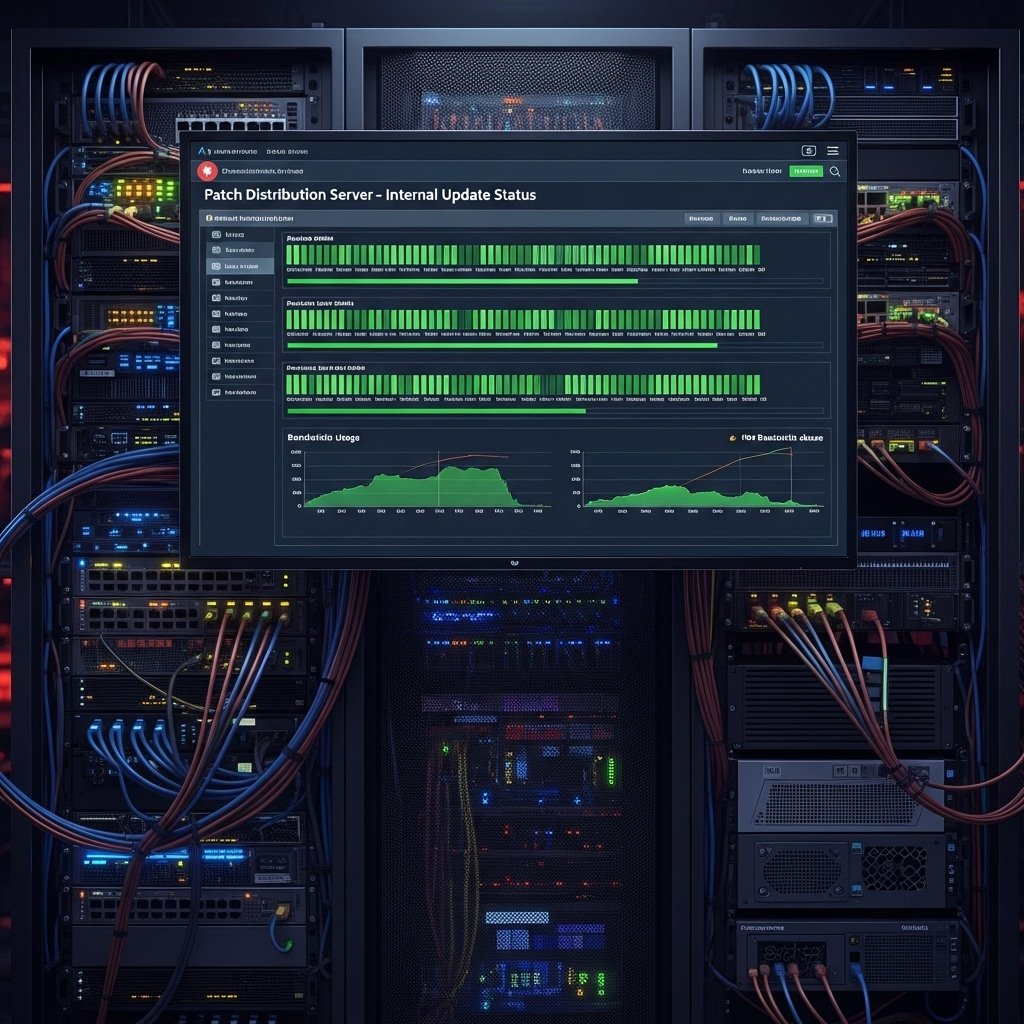Toggle the view switch at the panel header's right end
The image size is (1024, 1024).
pyautogui.click(x=822, y=218)
